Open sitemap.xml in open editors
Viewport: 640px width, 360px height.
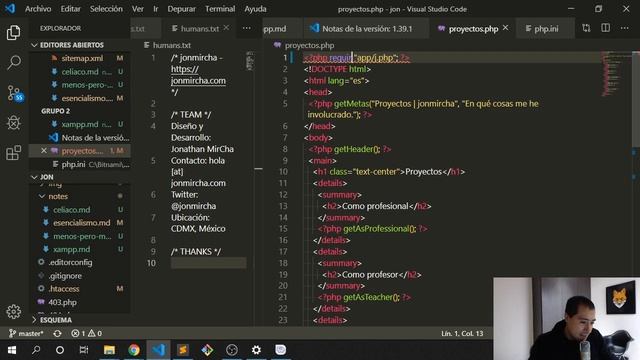tap(82, 58)
